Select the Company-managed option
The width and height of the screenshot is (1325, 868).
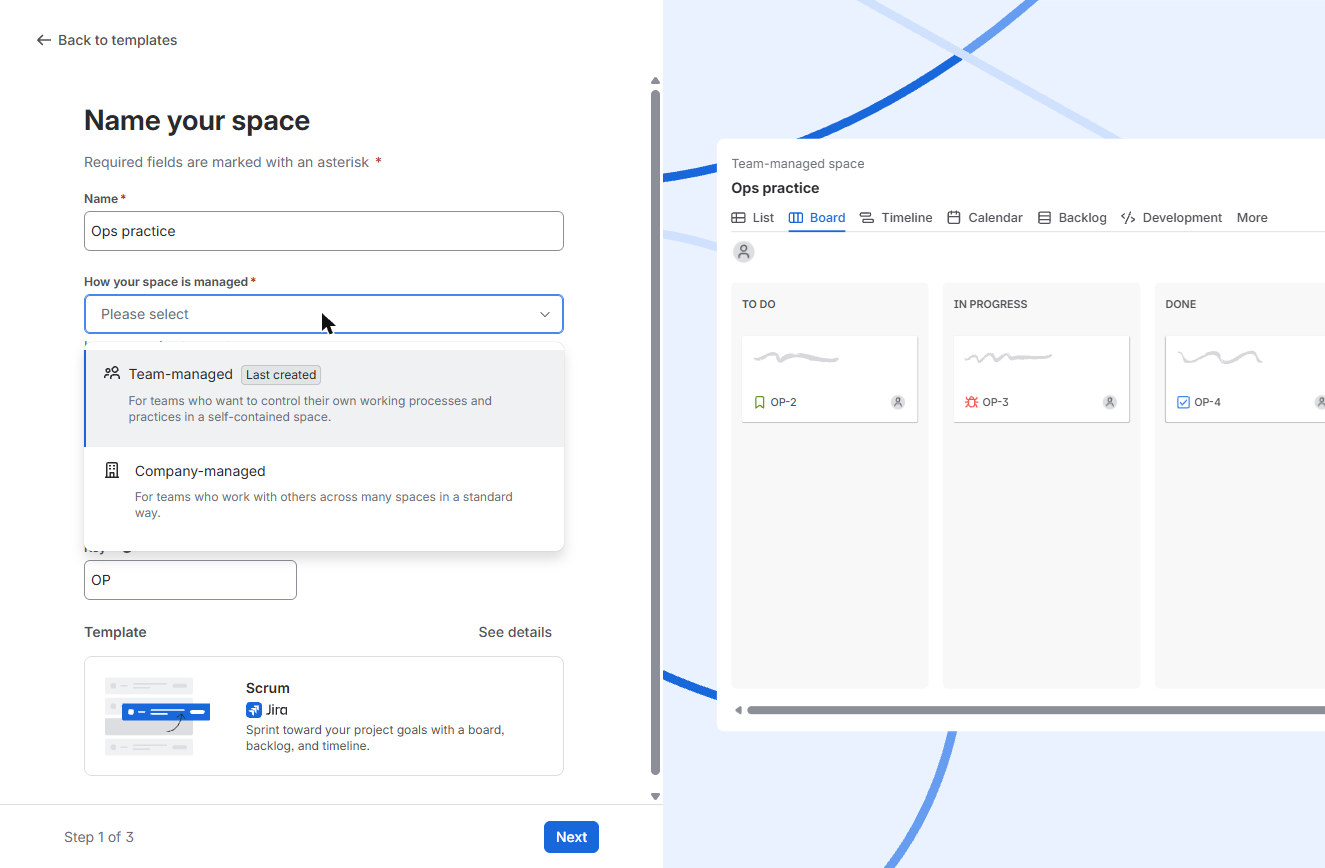pyautogui.click(x=324, y=495)
